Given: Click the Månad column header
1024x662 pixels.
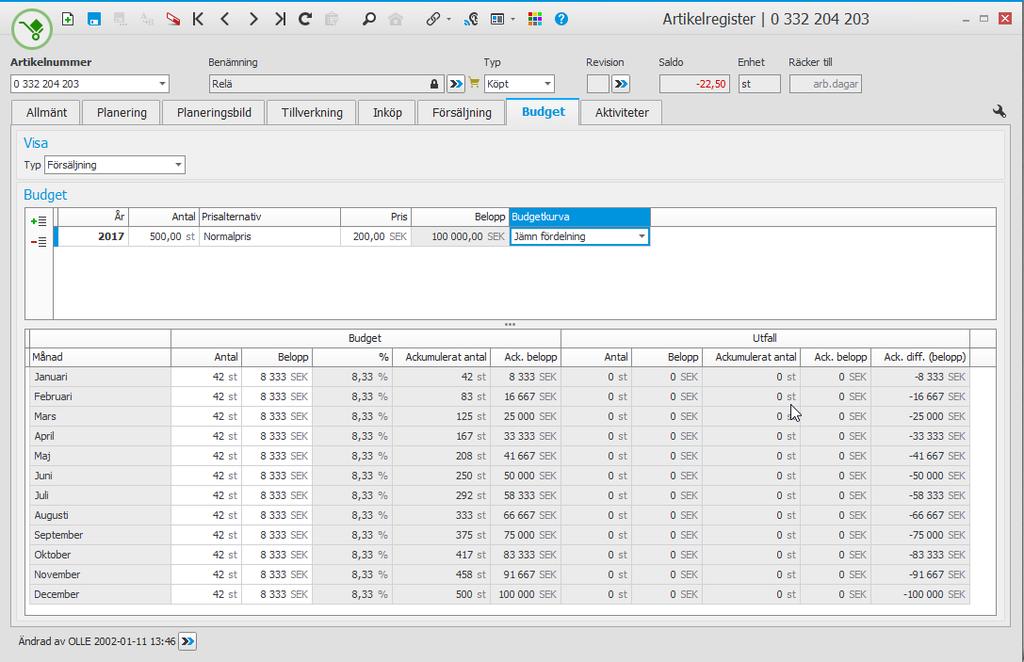Looking at the screenshot, I should click(101, 357).
